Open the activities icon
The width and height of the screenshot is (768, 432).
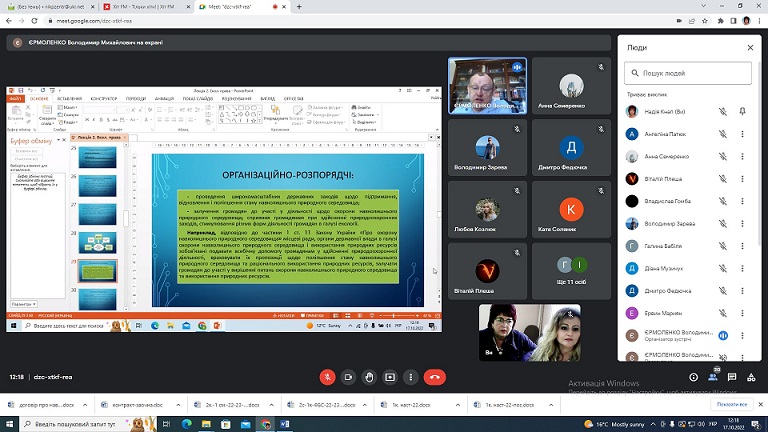tap(751, 377)
